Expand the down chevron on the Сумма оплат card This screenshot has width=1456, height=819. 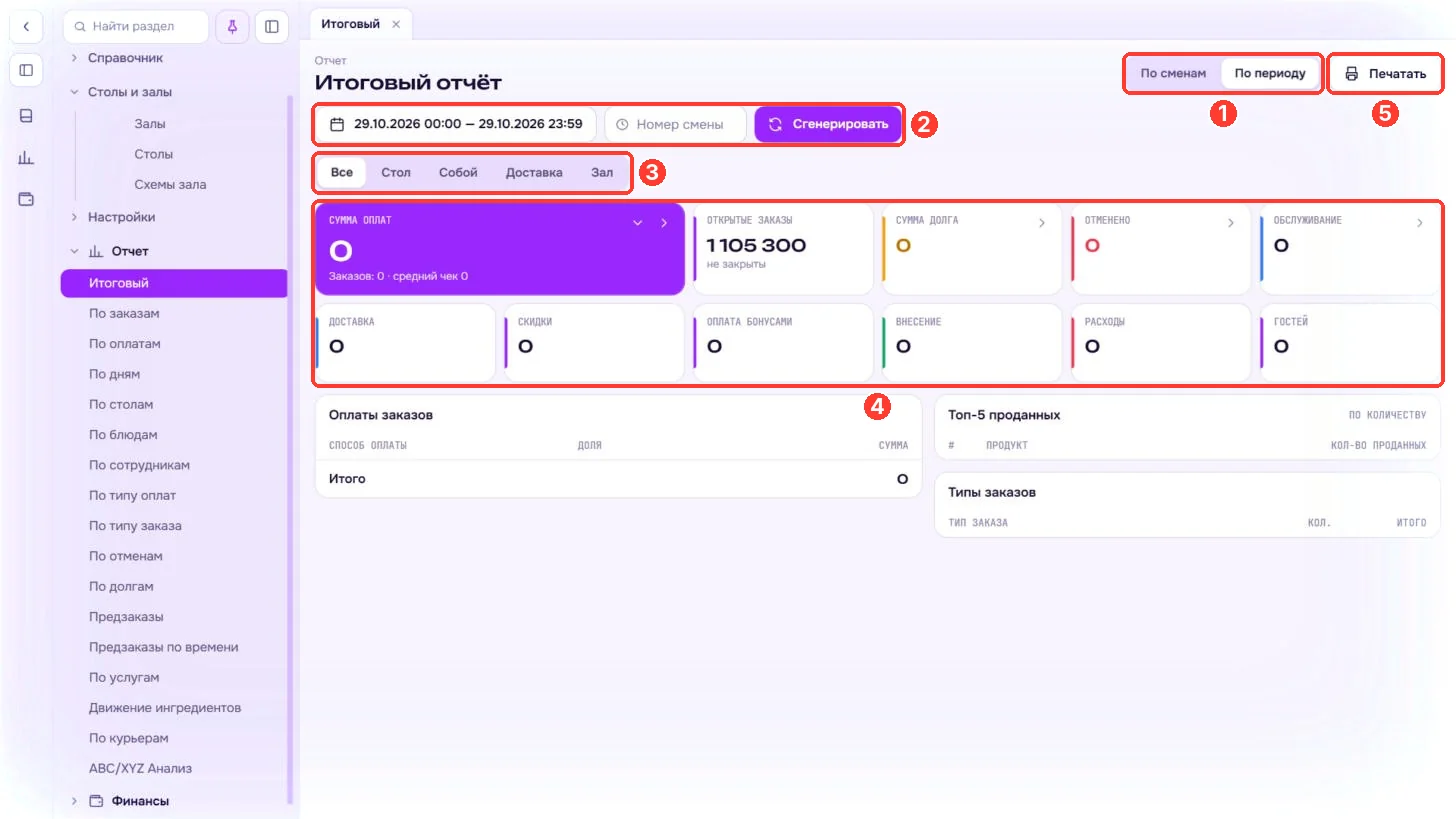[637, 223]
